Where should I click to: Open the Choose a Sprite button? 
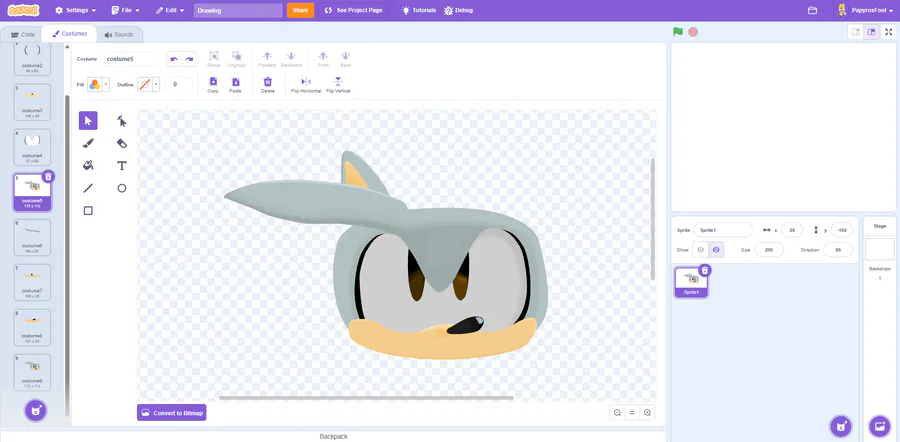pos(841,426)
